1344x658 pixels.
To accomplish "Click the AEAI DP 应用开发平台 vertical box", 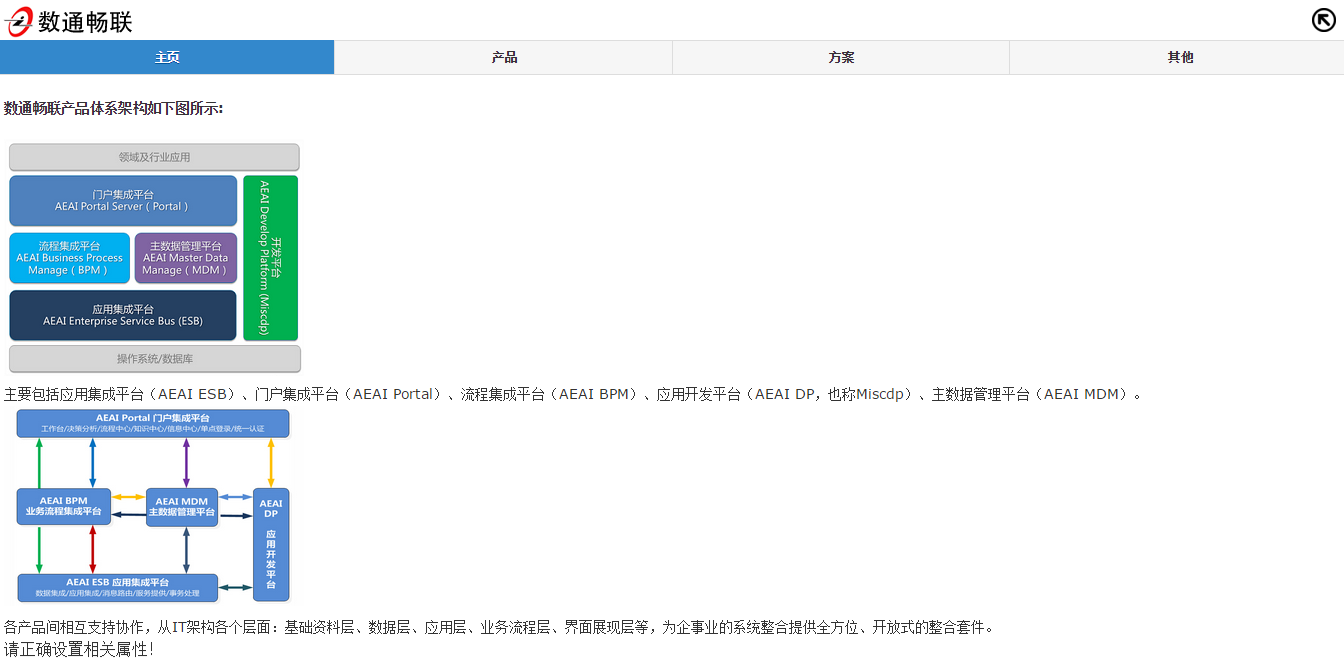I will click(271, 544).
